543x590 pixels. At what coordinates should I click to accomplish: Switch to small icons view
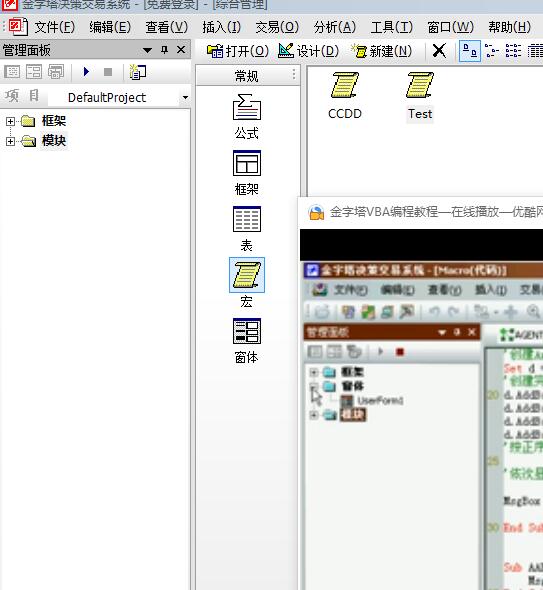pyautogui.click(x=491, y=51)
